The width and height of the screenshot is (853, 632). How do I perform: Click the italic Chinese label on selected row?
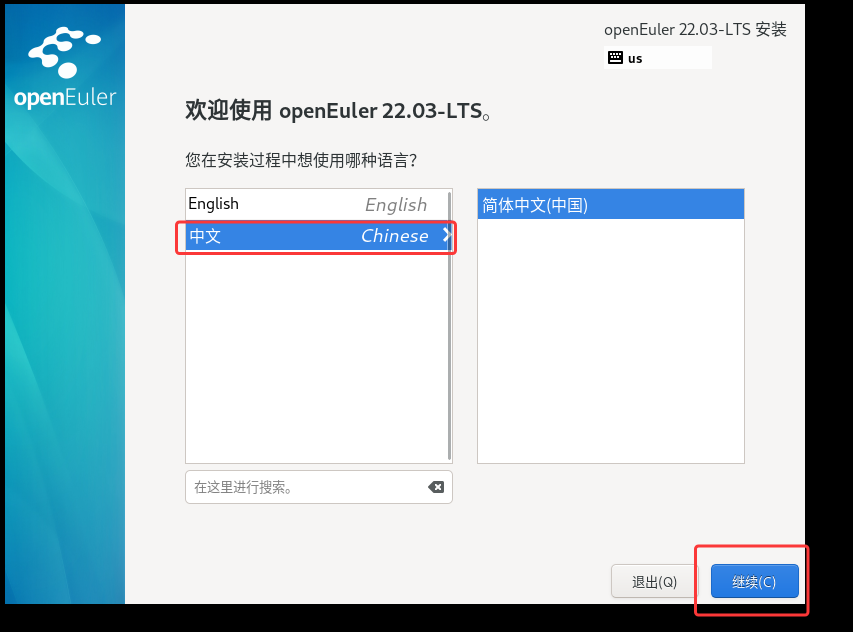coord(394,236)
